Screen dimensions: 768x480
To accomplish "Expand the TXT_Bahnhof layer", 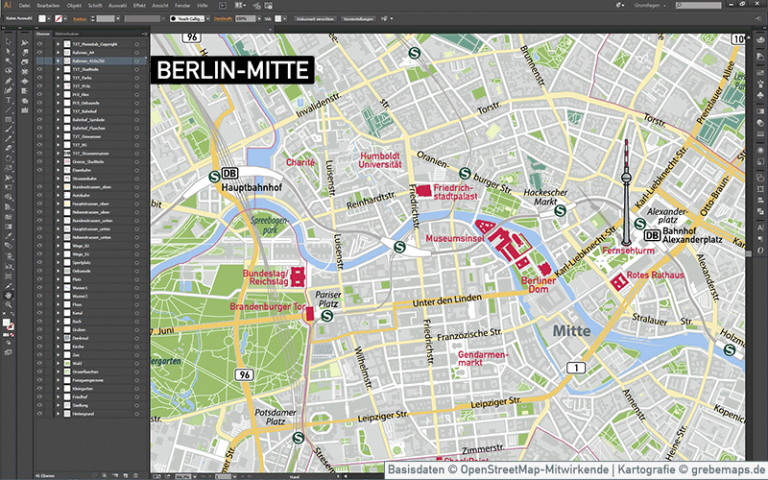I will coord(58,111).
